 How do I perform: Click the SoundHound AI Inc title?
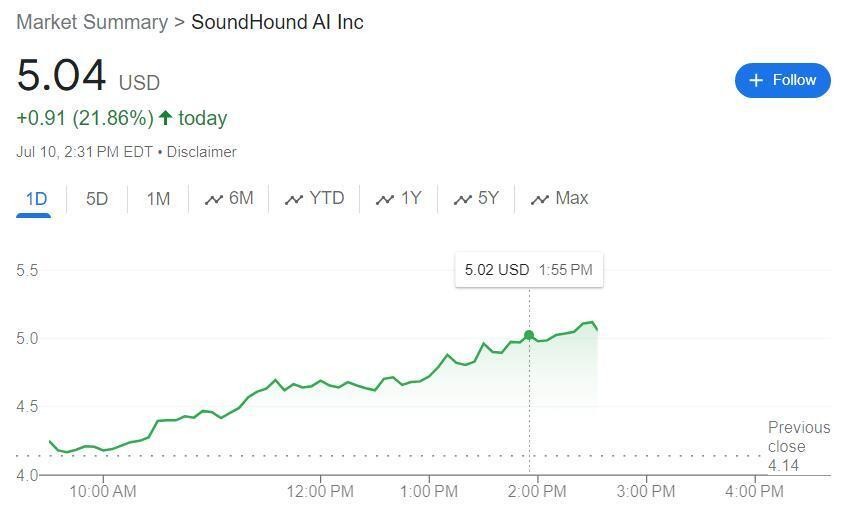pos(277,22)
